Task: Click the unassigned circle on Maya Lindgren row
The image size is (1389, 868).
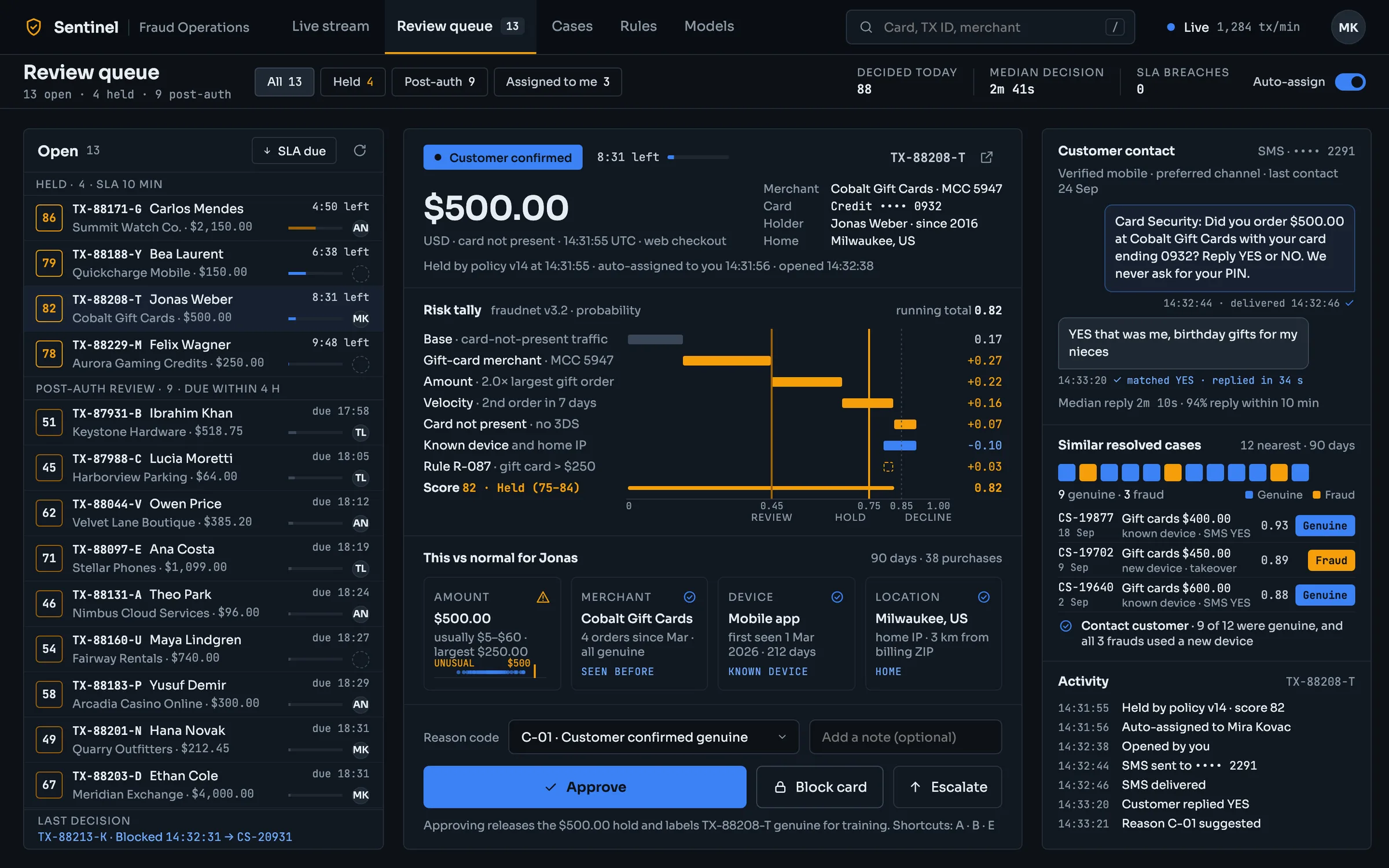Action: coord(361,659)
